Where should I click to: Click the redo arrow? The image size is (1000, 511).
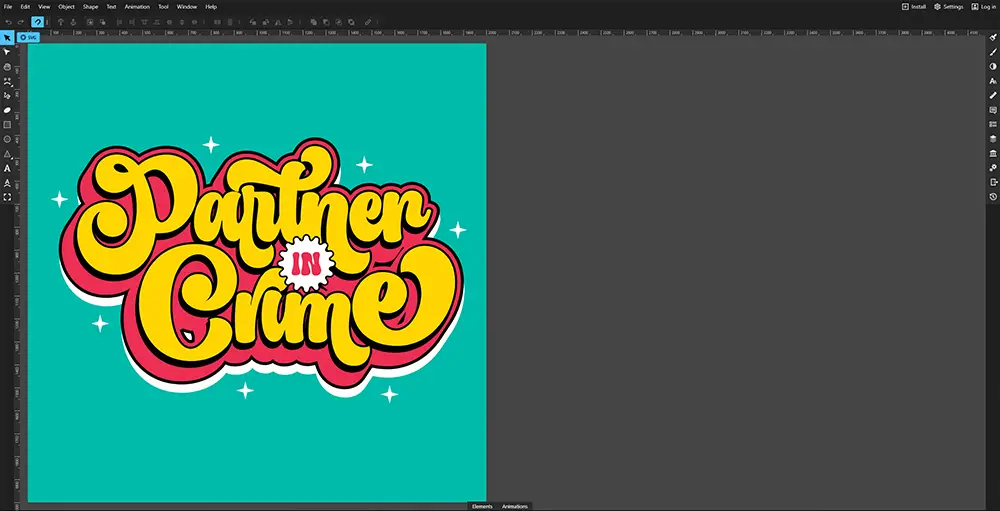[20, 21]
